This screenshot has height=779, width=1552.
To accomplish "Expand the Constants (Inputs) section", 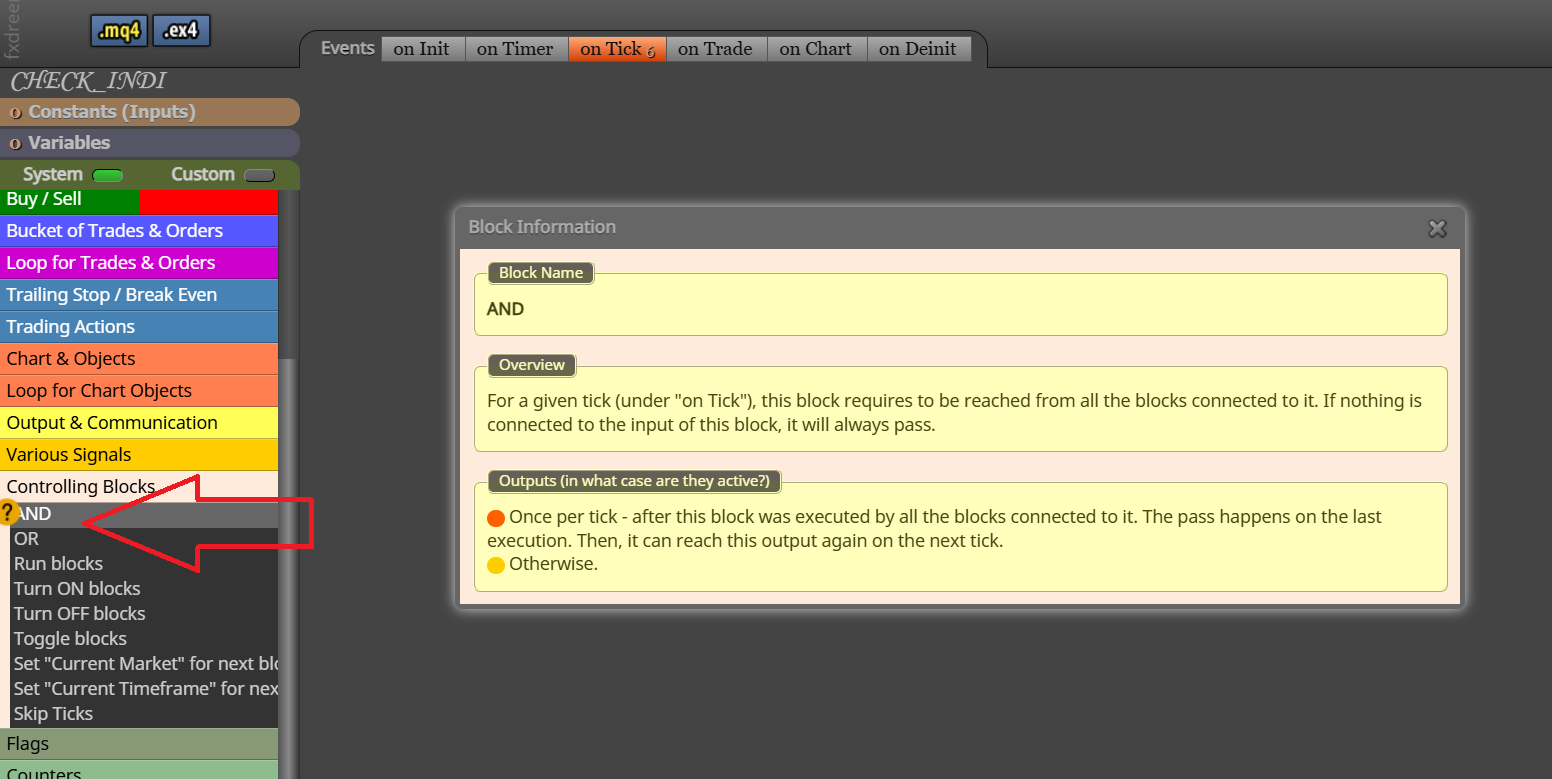I will pyautogui.click(x=150, y=112).
